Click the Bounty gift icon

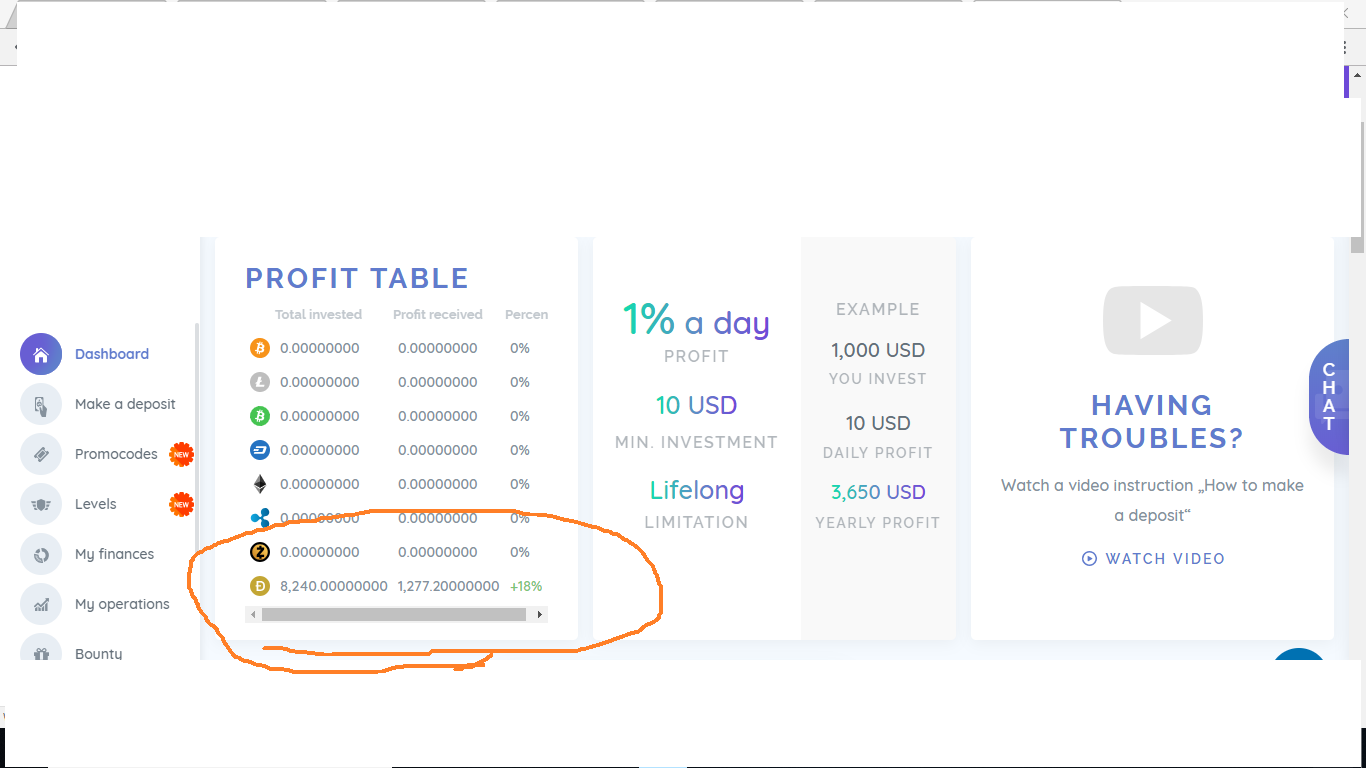pyautogui.click(x=41, y=652)
